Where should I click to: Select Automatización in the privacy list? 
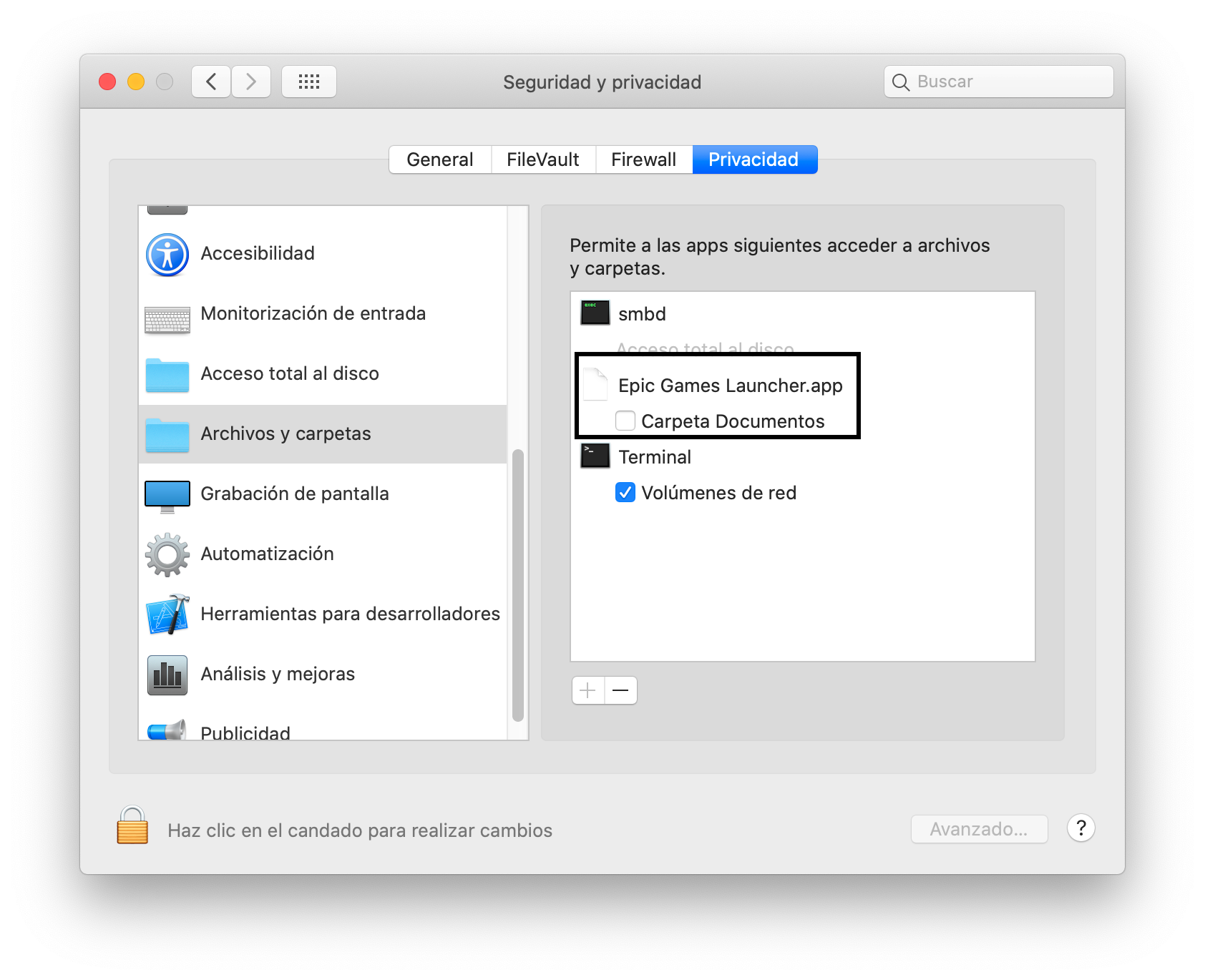tap(323, 554)
